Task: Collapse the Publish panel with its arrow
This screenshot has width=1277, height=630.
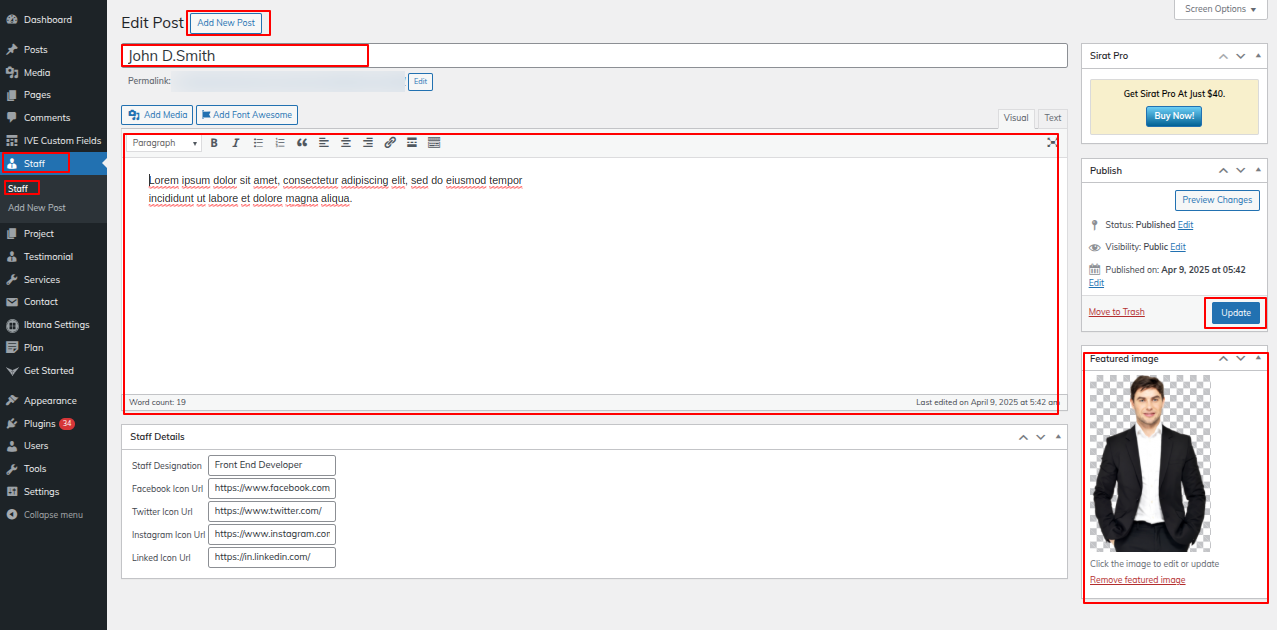Action: click(x=1258, y=171)
